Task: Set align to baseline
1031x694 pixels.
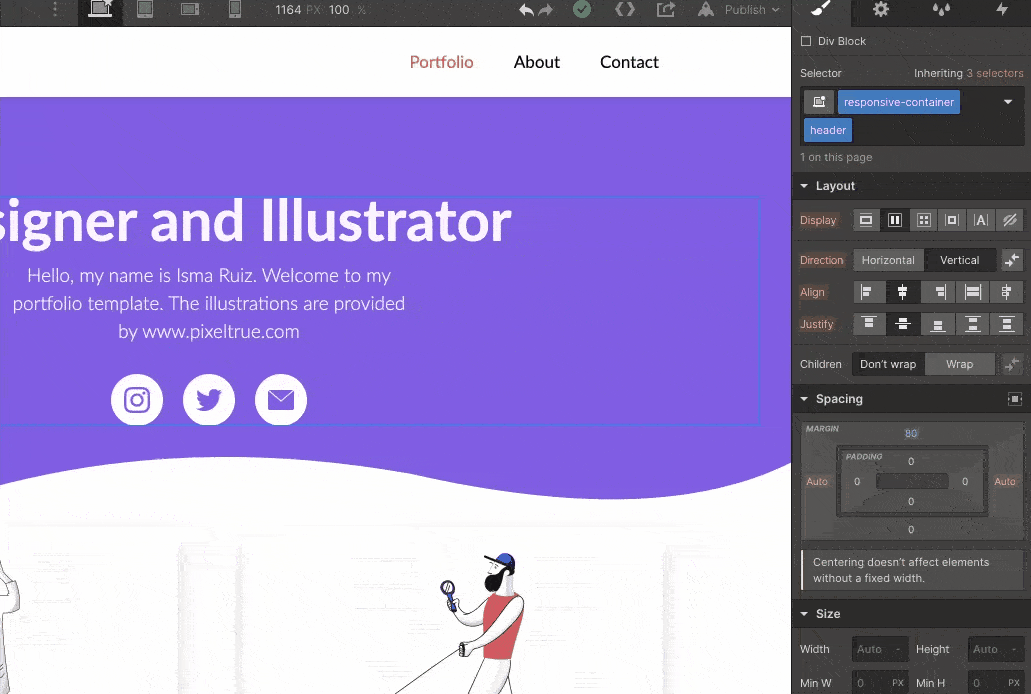Action: [1006, 292]
